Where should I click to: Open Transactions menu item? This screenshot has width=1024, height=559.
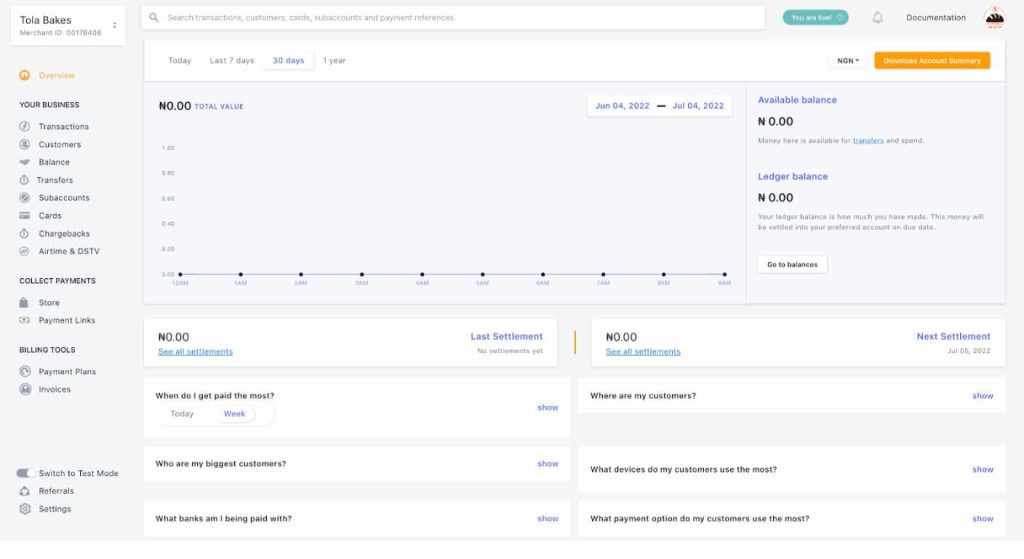[63, 127]
